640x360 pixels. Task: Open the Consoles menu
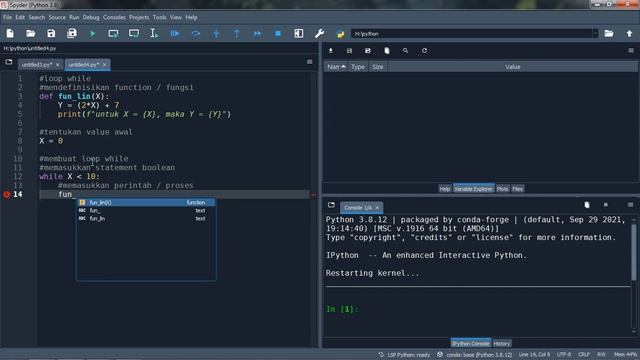(114, 18)
